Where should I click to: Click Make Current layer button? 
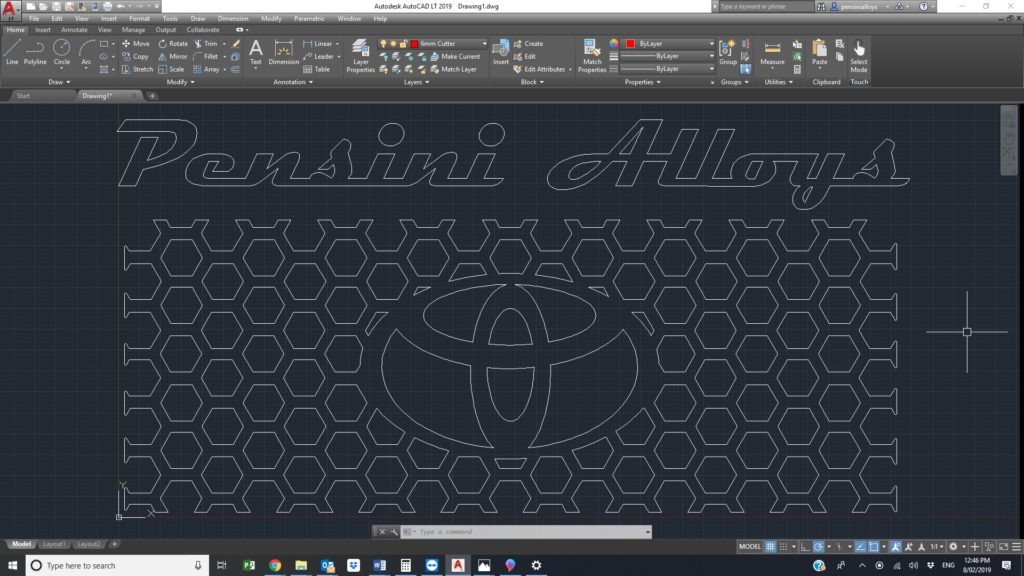[455, 56]
